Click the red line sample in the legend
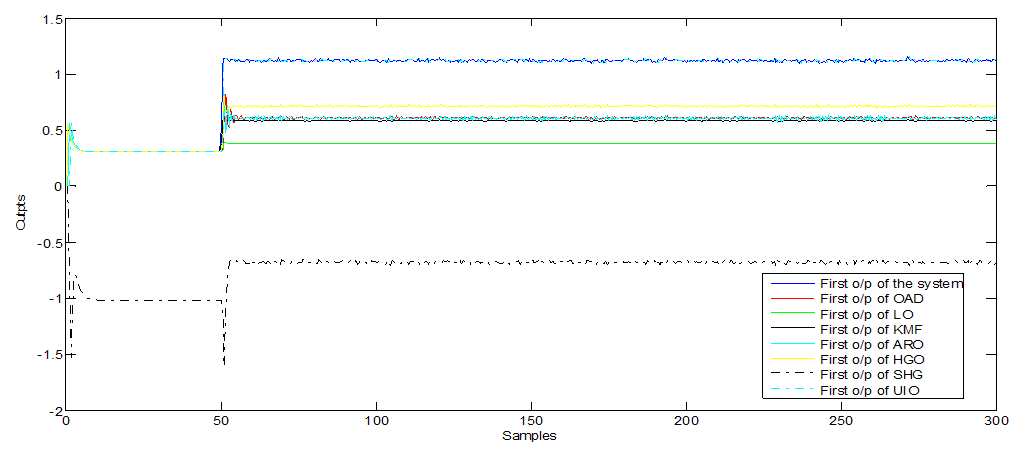 click(790, 298)
